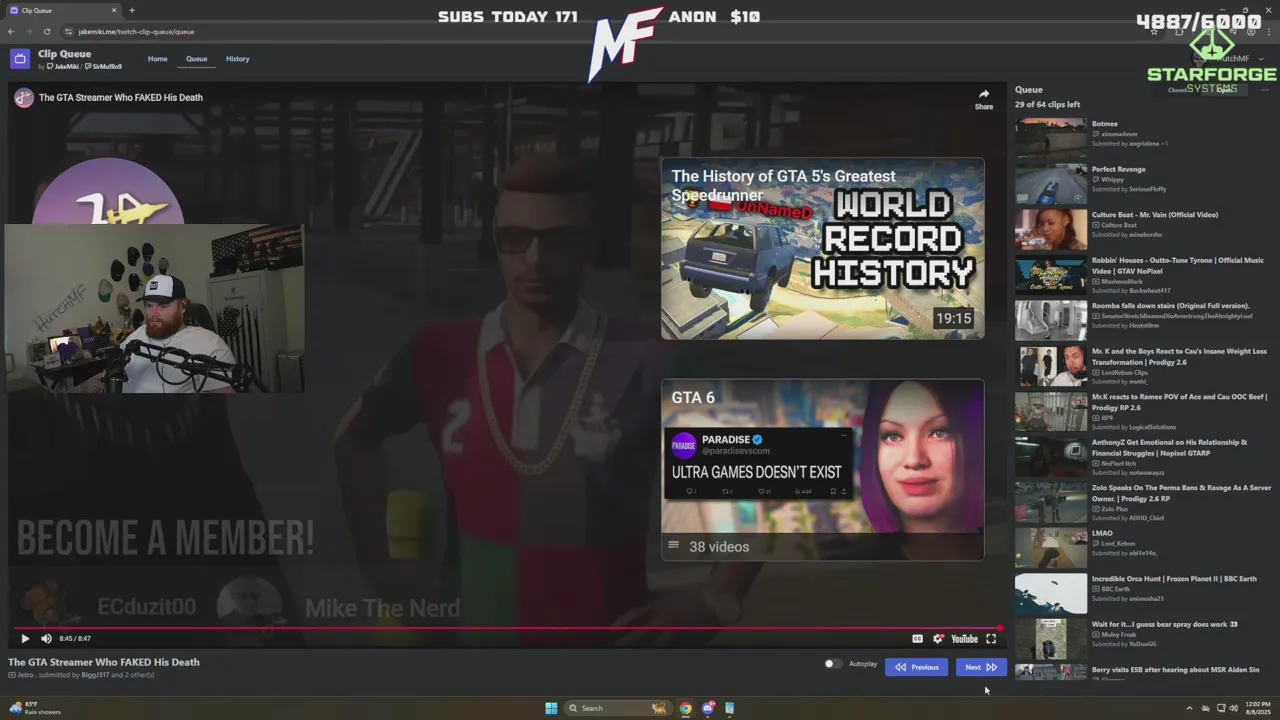Click the '29 of 64 clips left' text
The image size is (1280, 720).
click(1047, 104)
